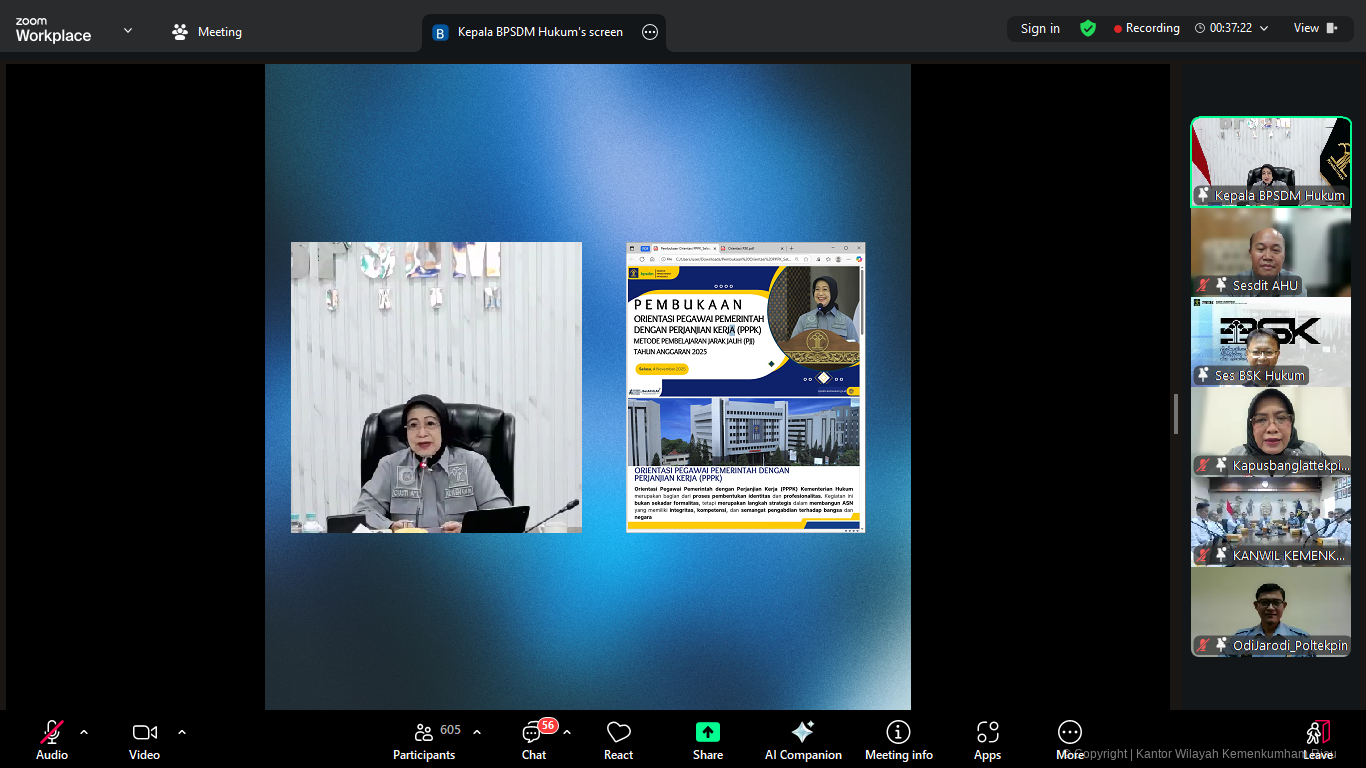Click the Sign in button
This screenshot has width=1366, height=768.
pyautogui.click(x=1040, y=28)
